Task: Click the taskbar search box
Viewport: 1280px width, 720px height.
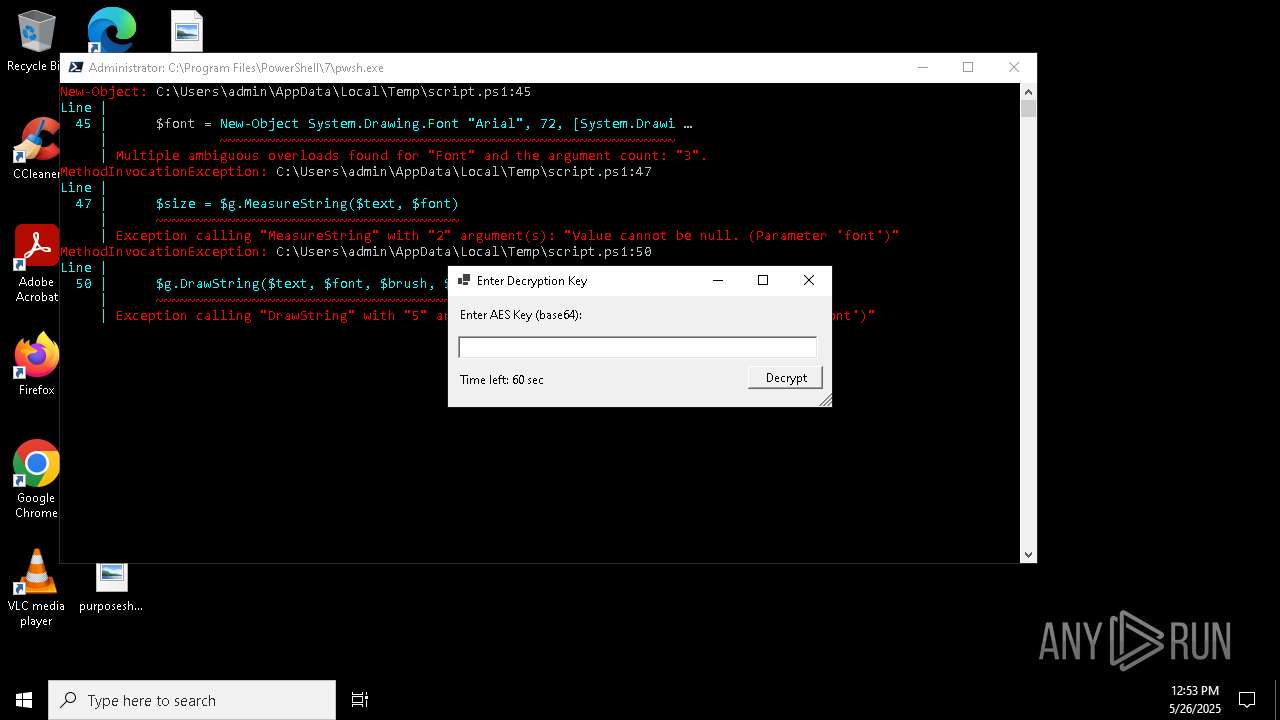Action: point(192,700)
